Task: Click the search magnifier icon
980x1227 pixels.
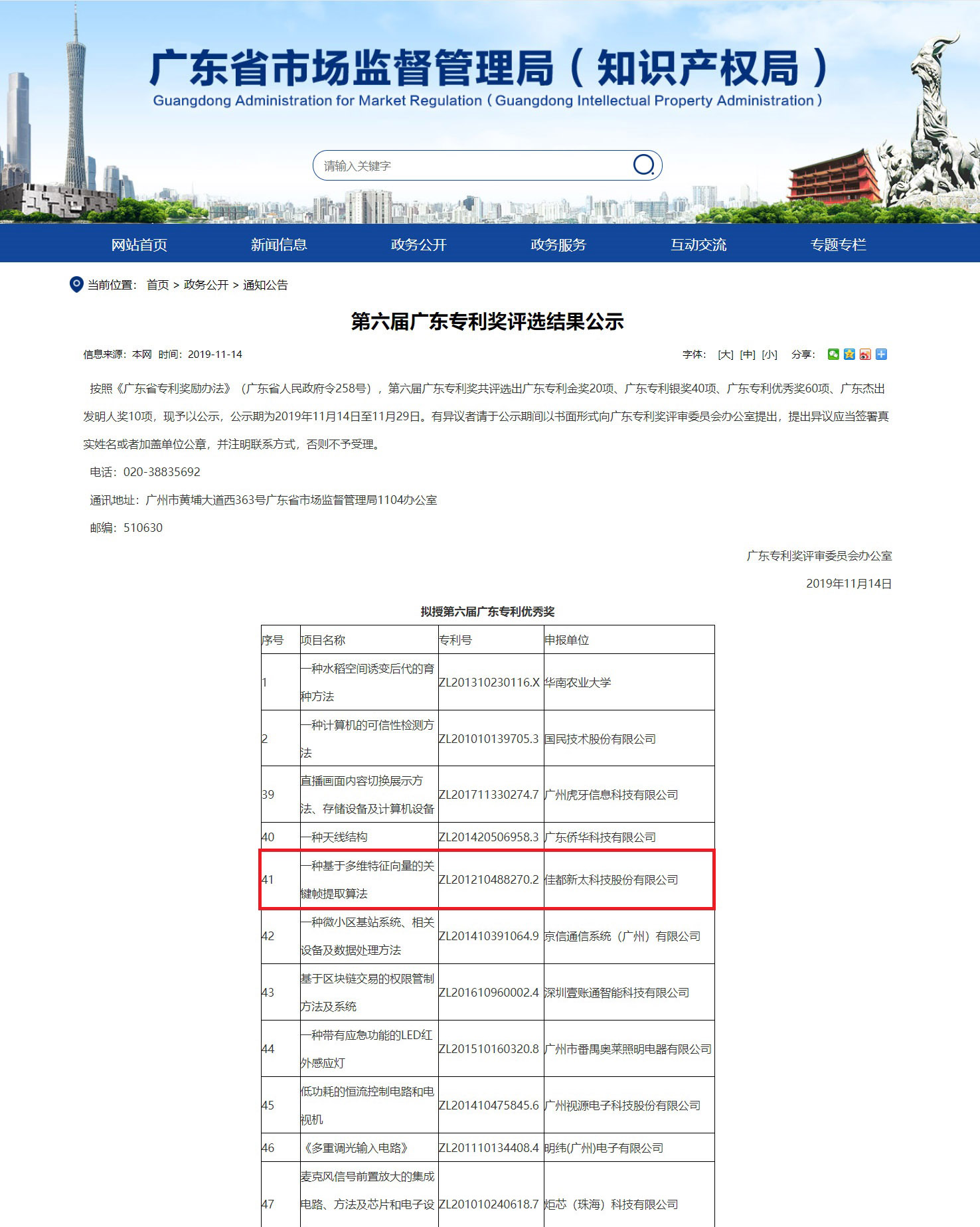Action: coord(643,165)
